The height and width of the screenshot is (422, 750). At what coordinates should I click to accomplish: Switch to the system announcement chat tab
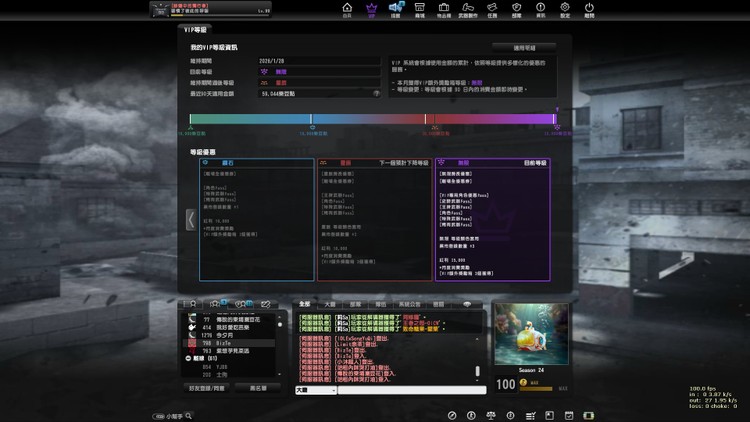[411, 303]
